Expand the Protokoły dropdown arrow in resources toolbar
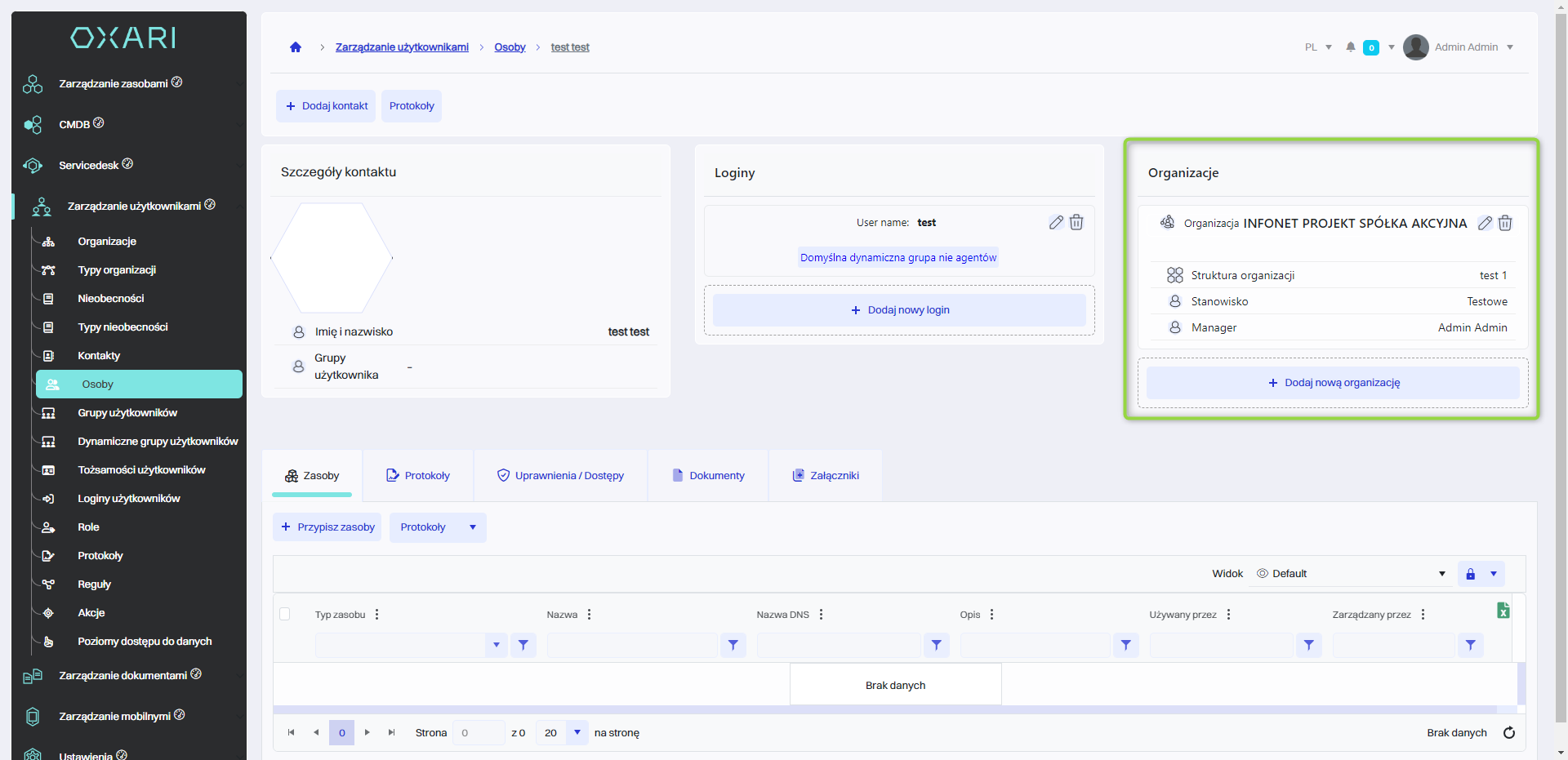The width and height of the screenshot is (1568, 760). pyautogui.click(x=473, y=527)
